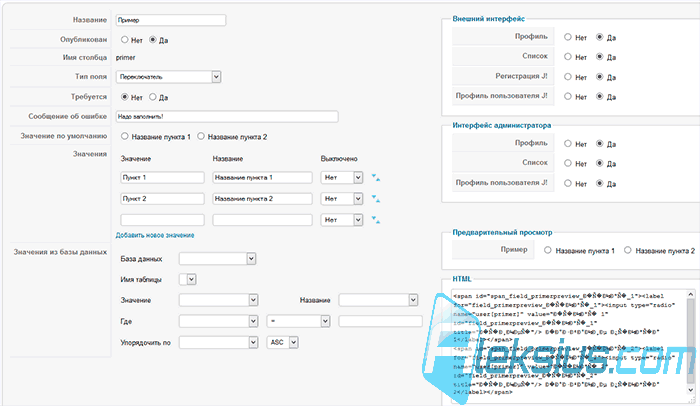Viewport: 700px width, 406px height.
Task: Open the Где comparison operator dropdown
Action: (x=298, y=321)
